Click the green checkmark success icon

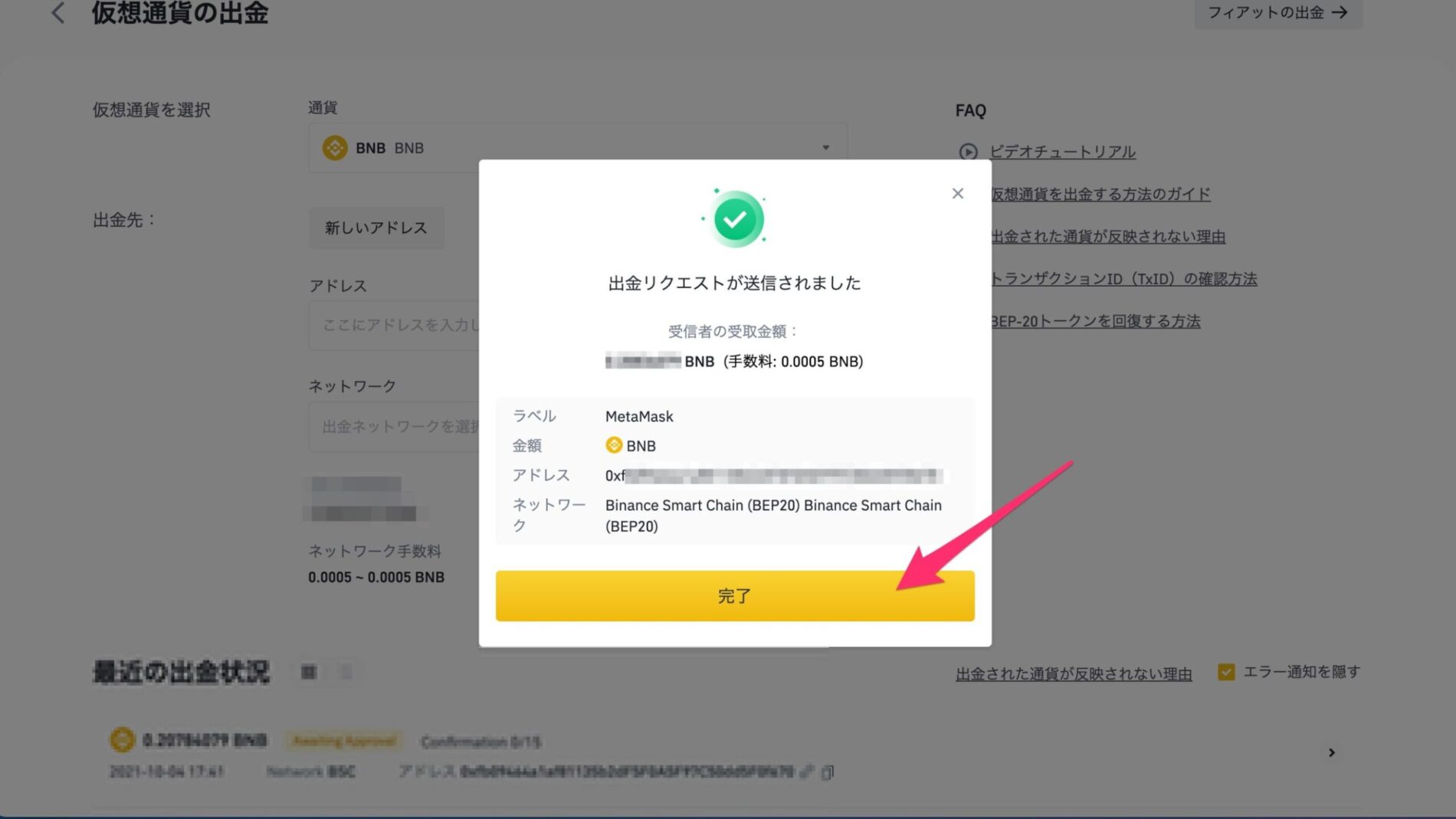pyautogui.click(x=735, y=219)
